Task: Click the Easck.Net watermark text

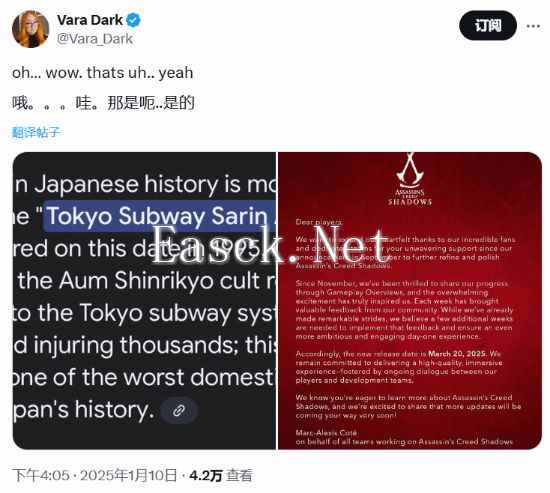Action: pos(270,245)
